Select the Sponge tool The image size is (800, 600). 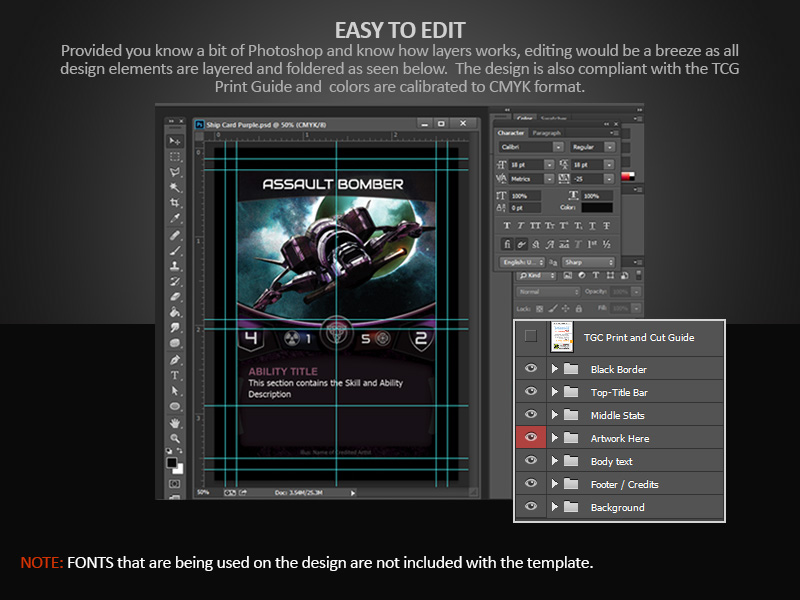175,343
